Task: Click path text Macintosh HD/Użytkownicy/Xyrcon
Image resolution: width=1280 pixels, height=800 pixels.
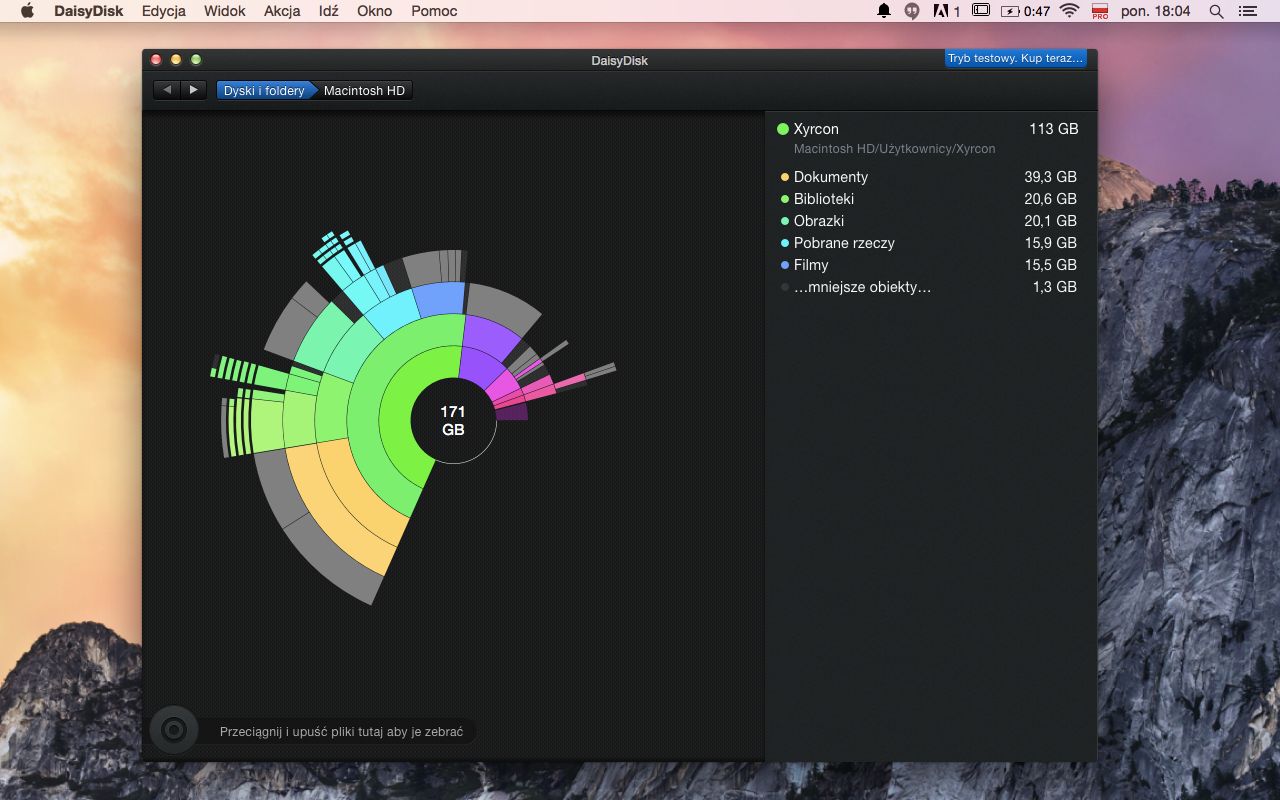Action: (894, 149)
